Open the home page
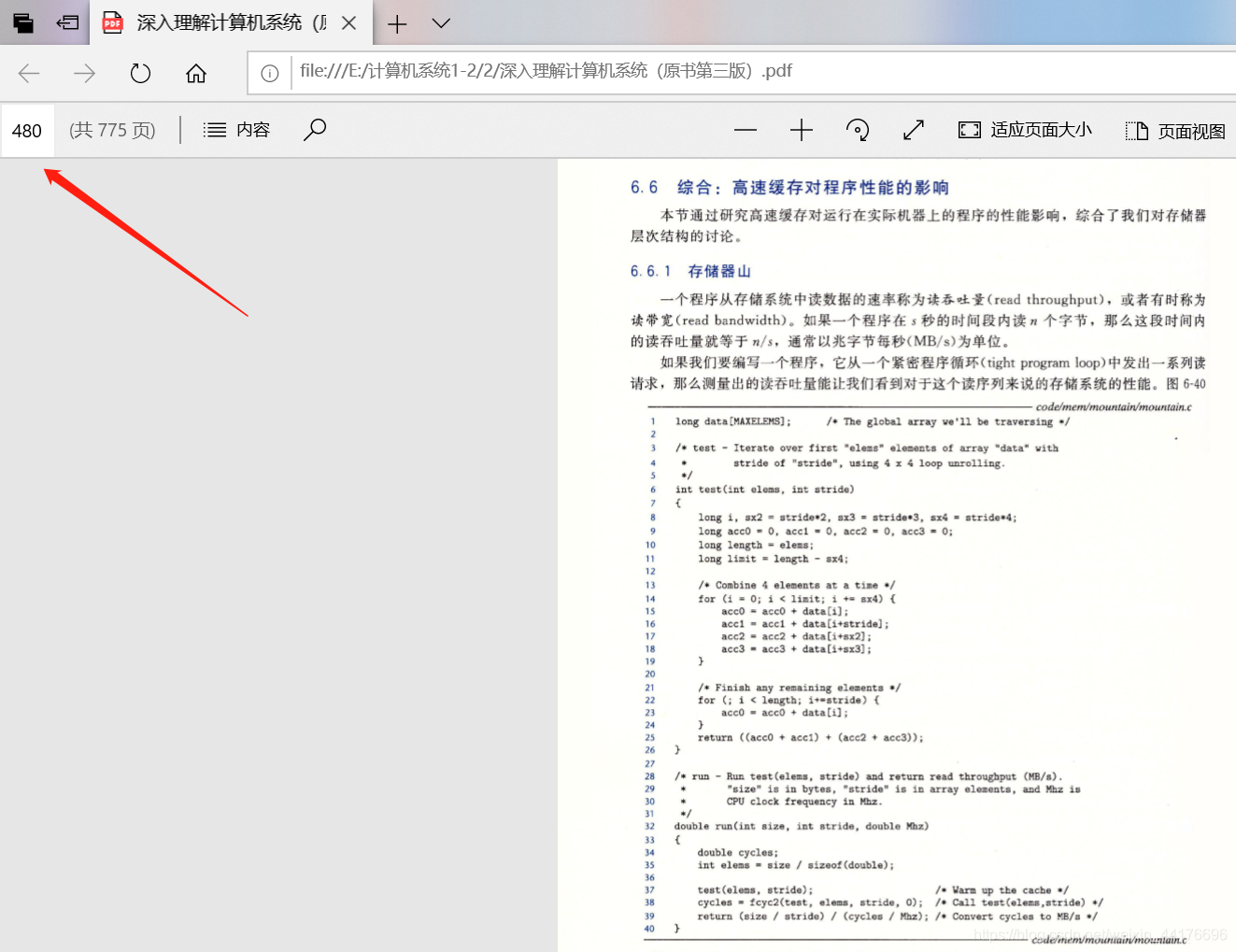The height and width of the screenshot is (952, 1236). [196, 73]
